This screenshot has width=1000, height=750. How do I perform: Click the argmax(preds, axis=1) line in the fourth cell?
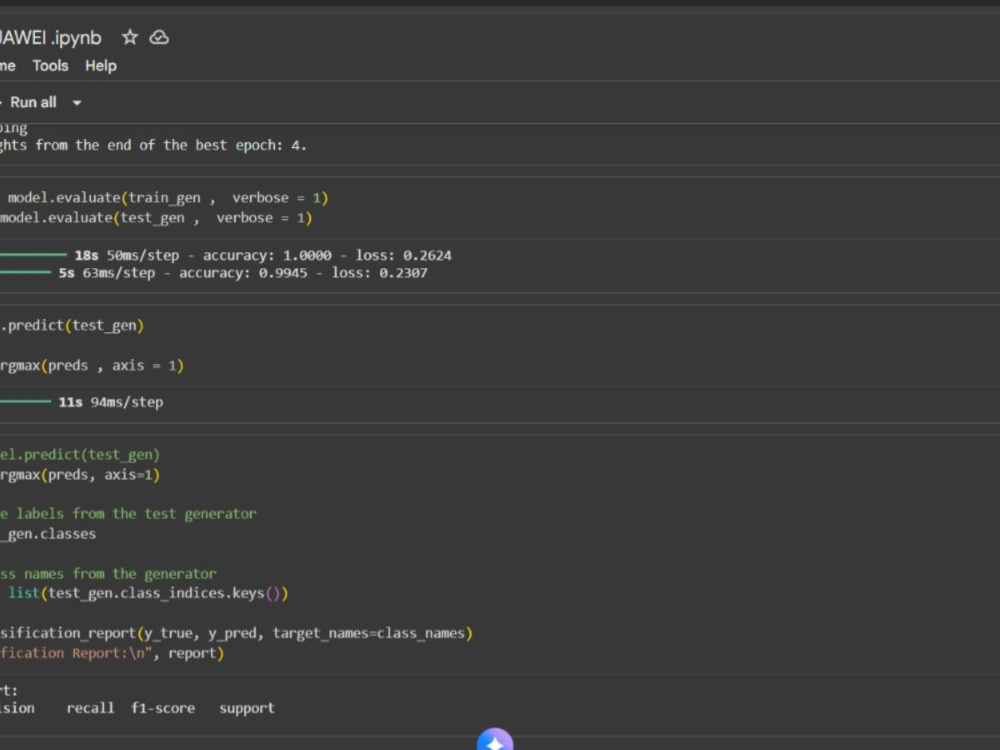click(x=80, y=475)
